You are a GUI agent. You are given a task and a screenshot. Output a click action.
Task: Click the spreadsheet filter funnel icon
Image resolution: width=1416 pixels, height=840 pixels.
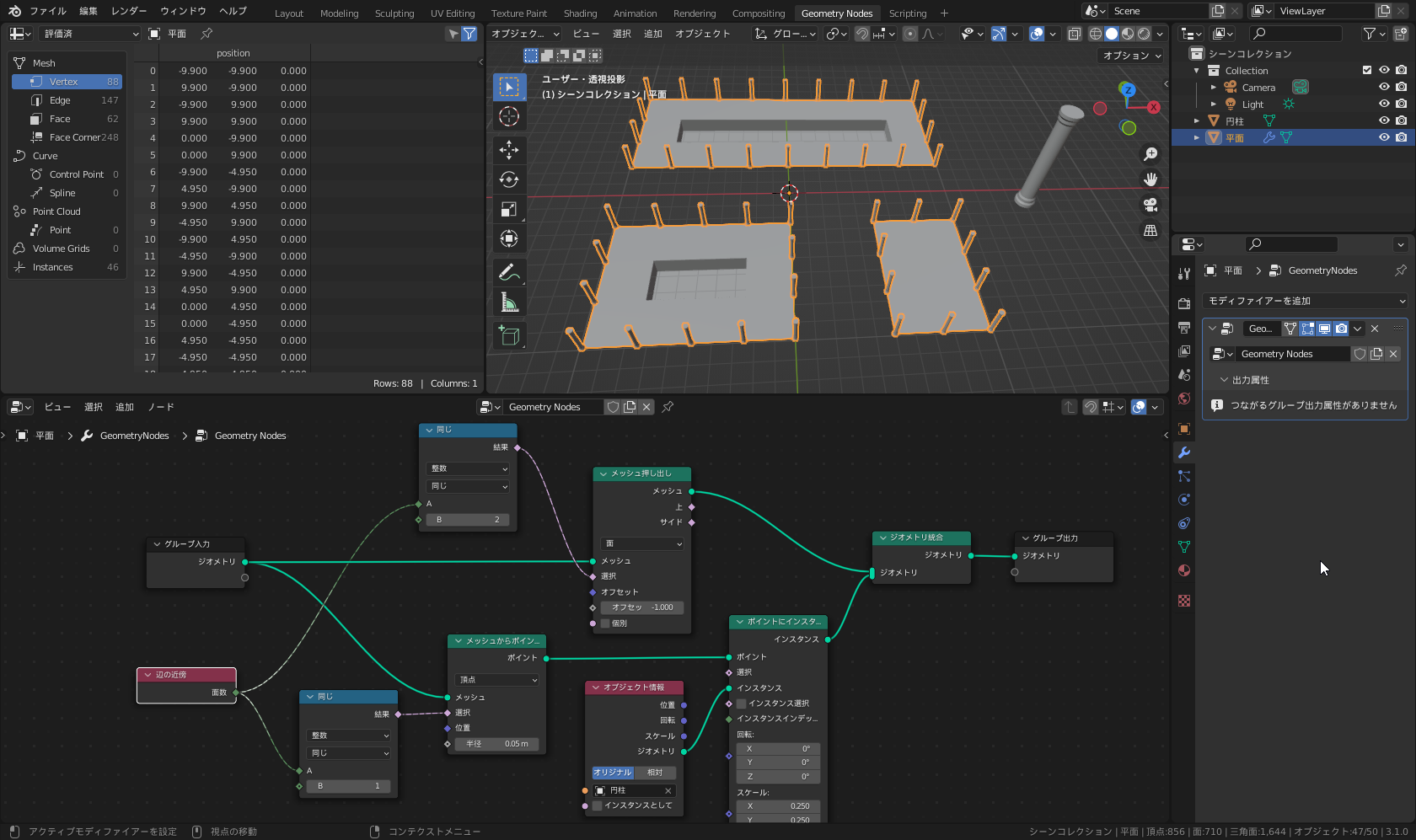click(469, 34)
